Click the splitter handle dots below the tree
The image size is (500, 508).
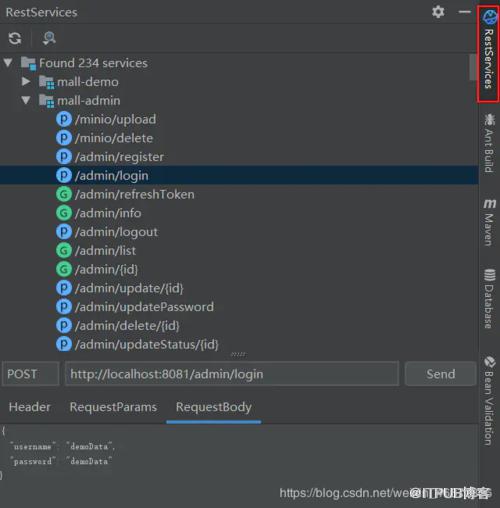[x=239, y=354]
